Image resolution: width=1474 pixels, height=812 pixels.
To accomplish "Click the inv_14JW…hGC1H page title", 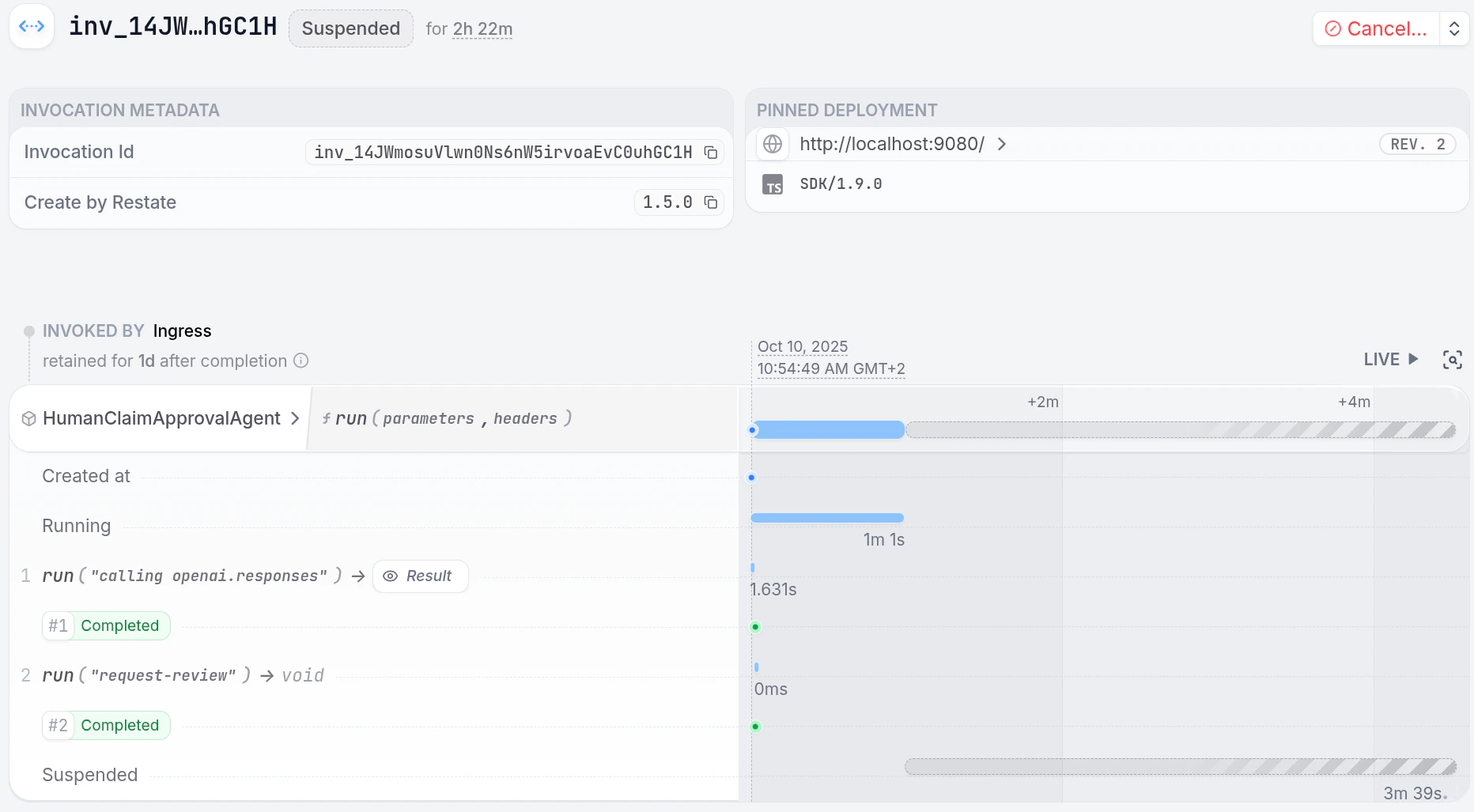I will coord(172,27).
